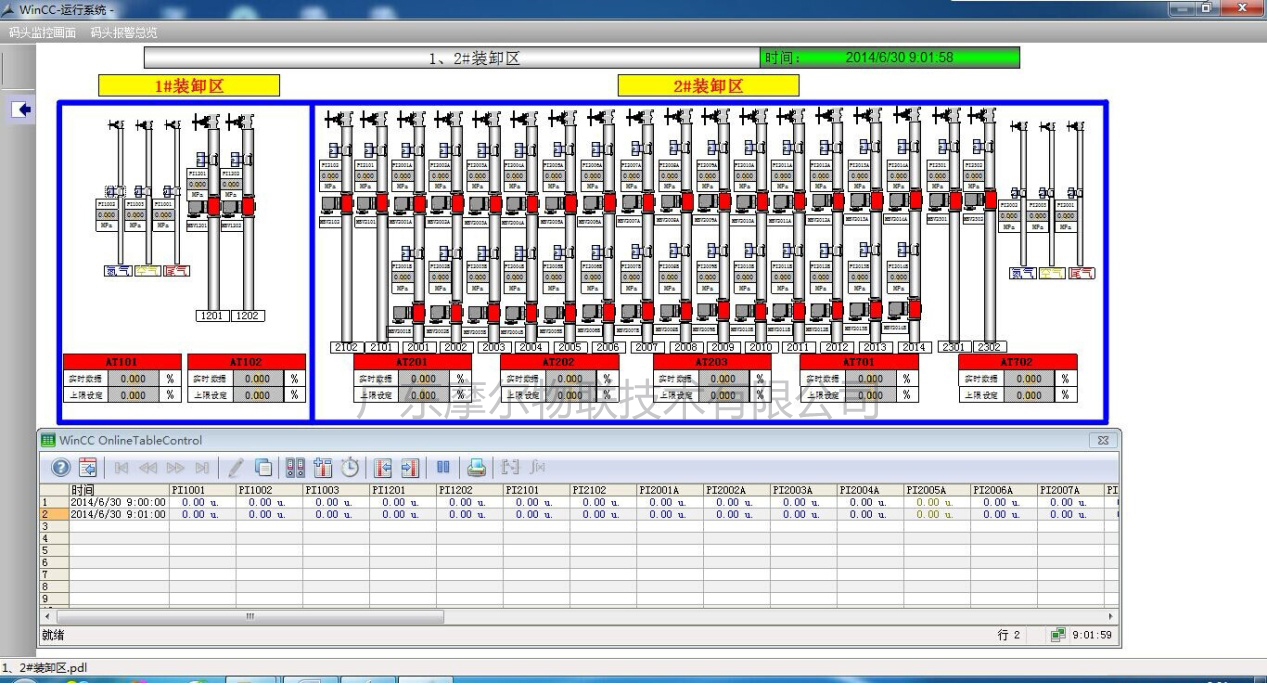Click the 1#装卸区 yellow label button
This screenshot has width=1267, height=683.
189,86
